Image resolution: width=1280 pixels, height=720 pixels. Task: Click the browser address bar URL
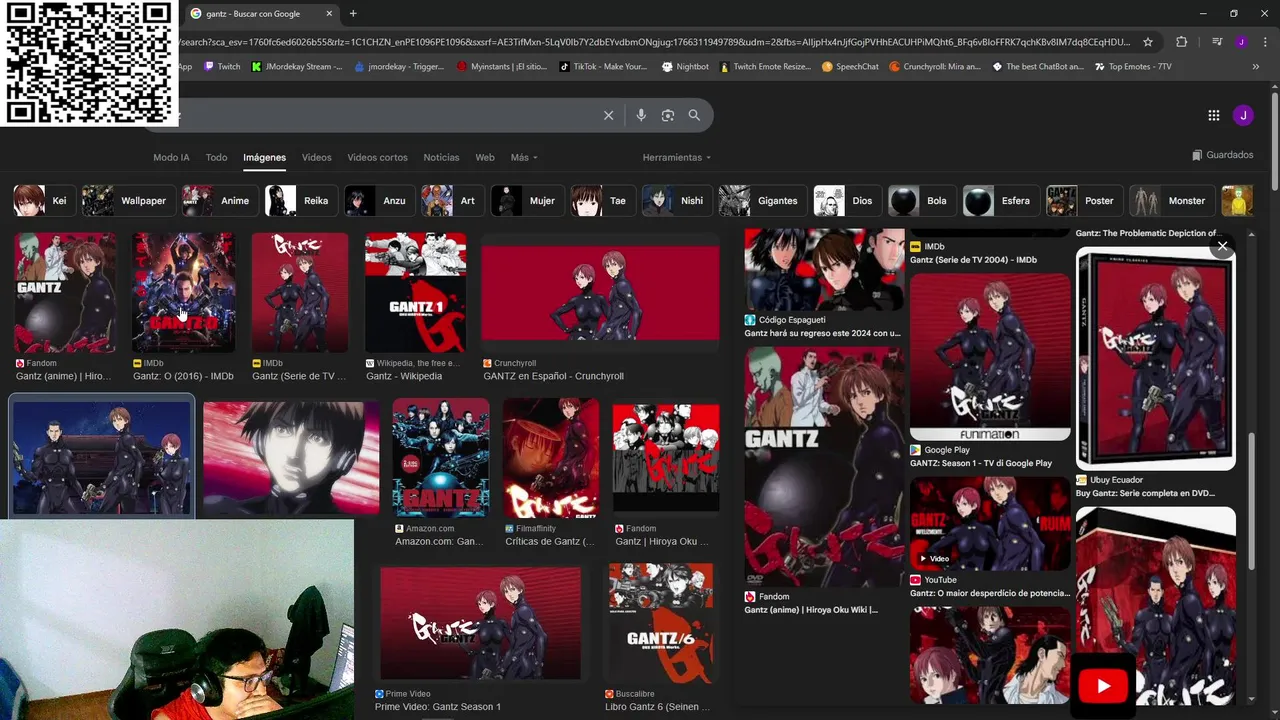655,42
